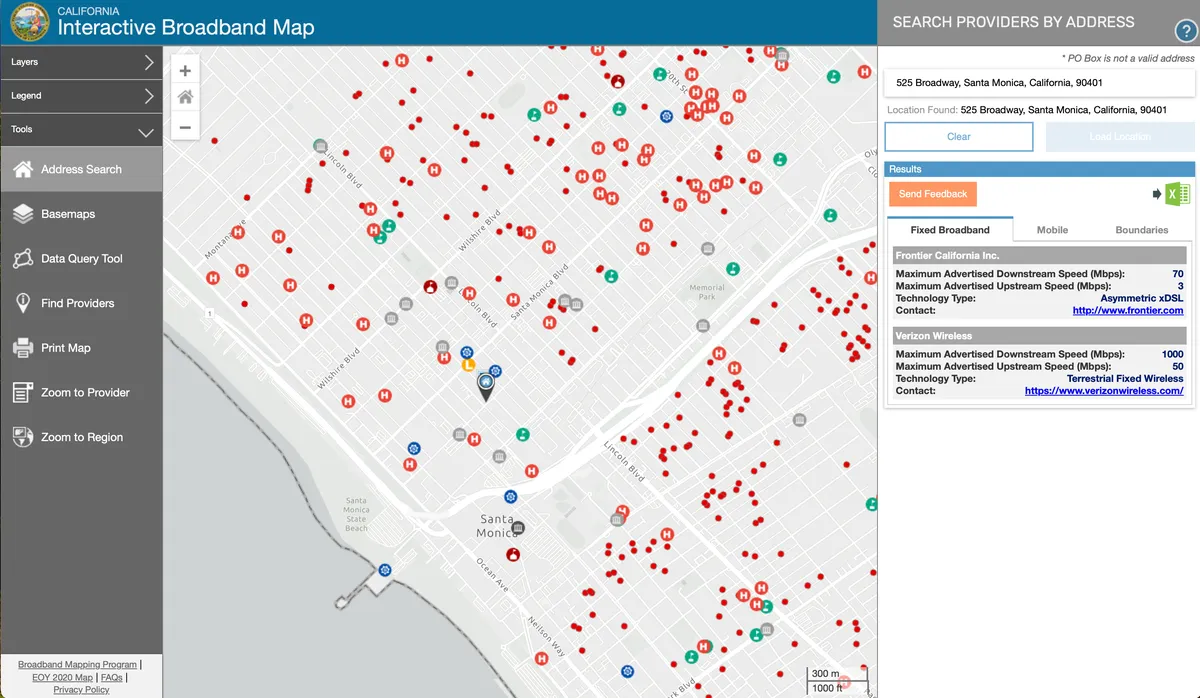The width and height of the screenshot is (1200, 698).
Task: Click the Send Feedback button
Action: pos(932,194)
